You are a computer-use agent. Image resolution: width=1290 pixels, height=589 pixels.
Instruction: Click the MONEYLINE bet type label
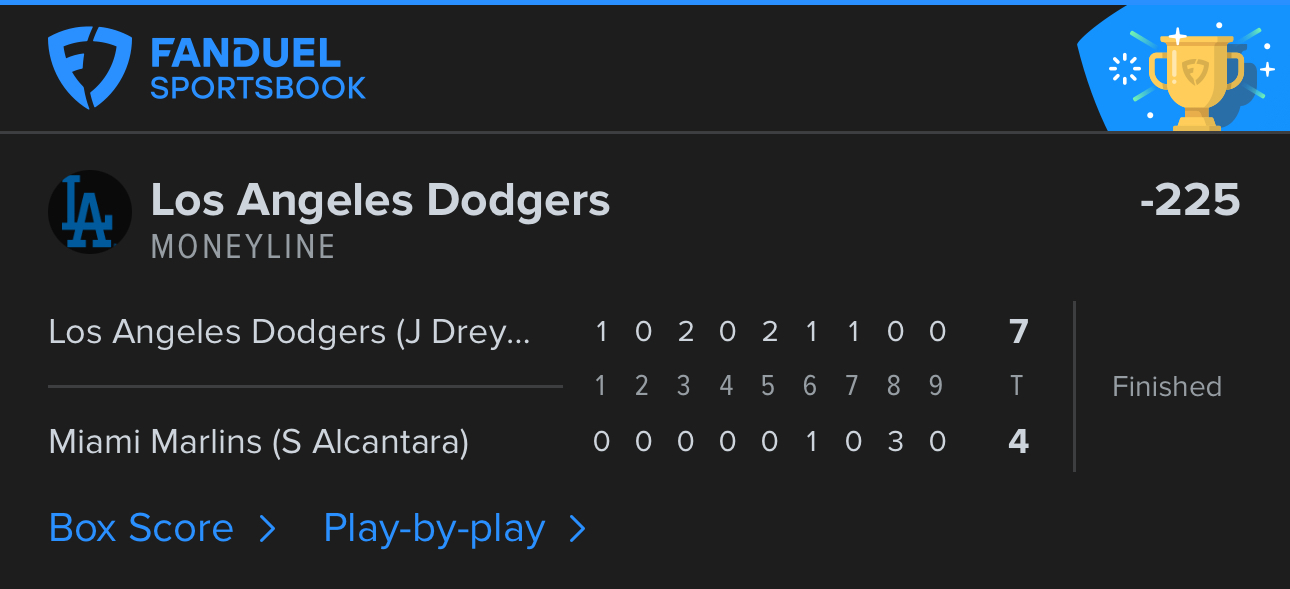click(243, 247)
